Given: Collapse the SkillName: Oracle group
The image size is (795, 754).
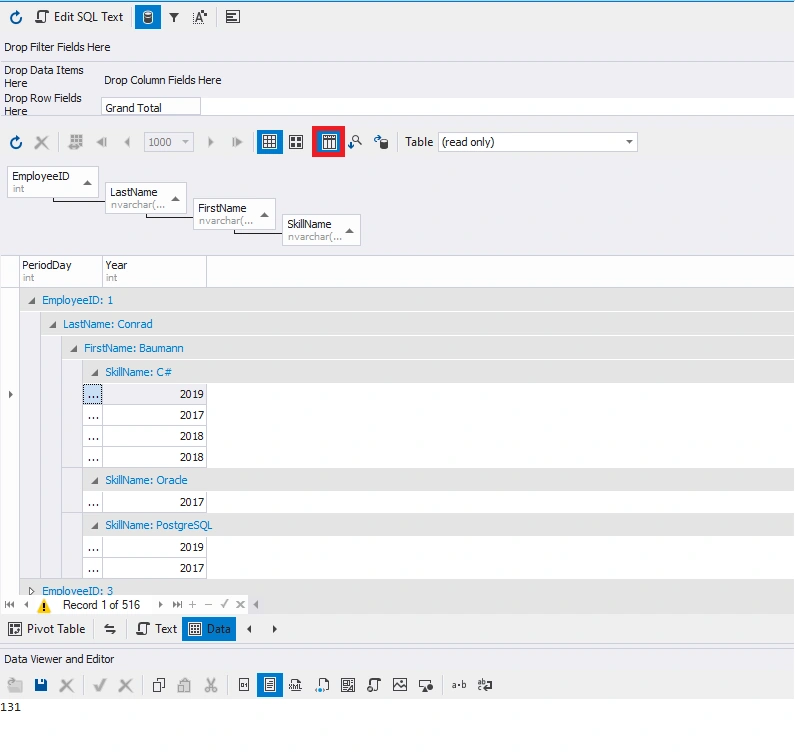Looking at the screenshot, I should click(95, 481).
